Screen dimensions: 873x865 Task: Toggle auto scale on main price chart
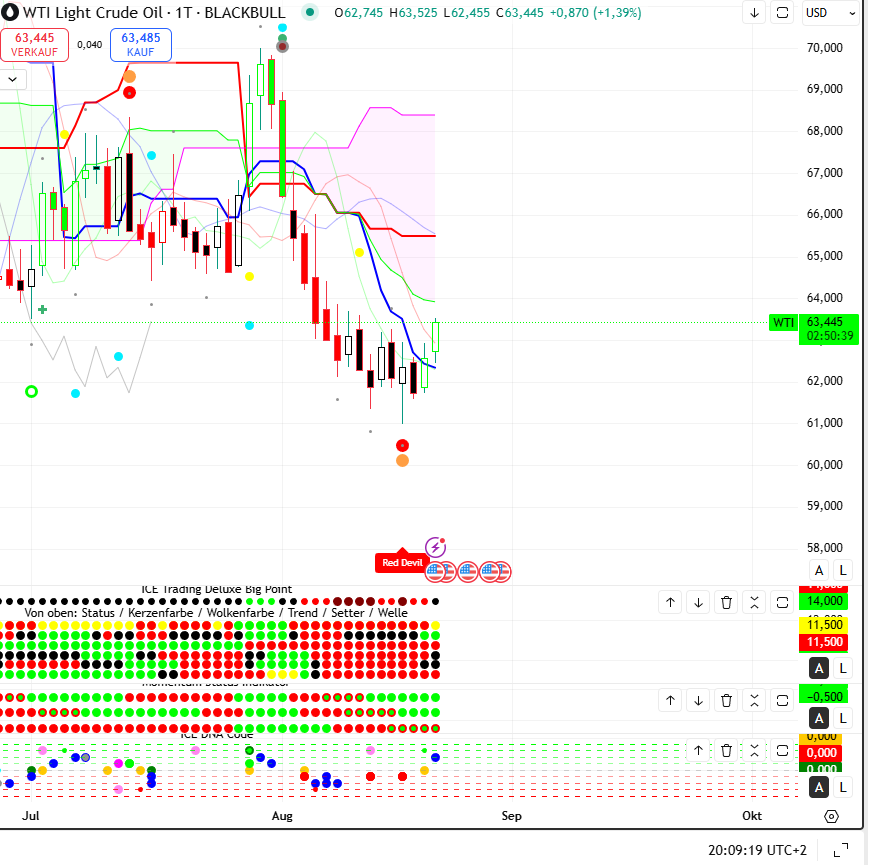819,570
